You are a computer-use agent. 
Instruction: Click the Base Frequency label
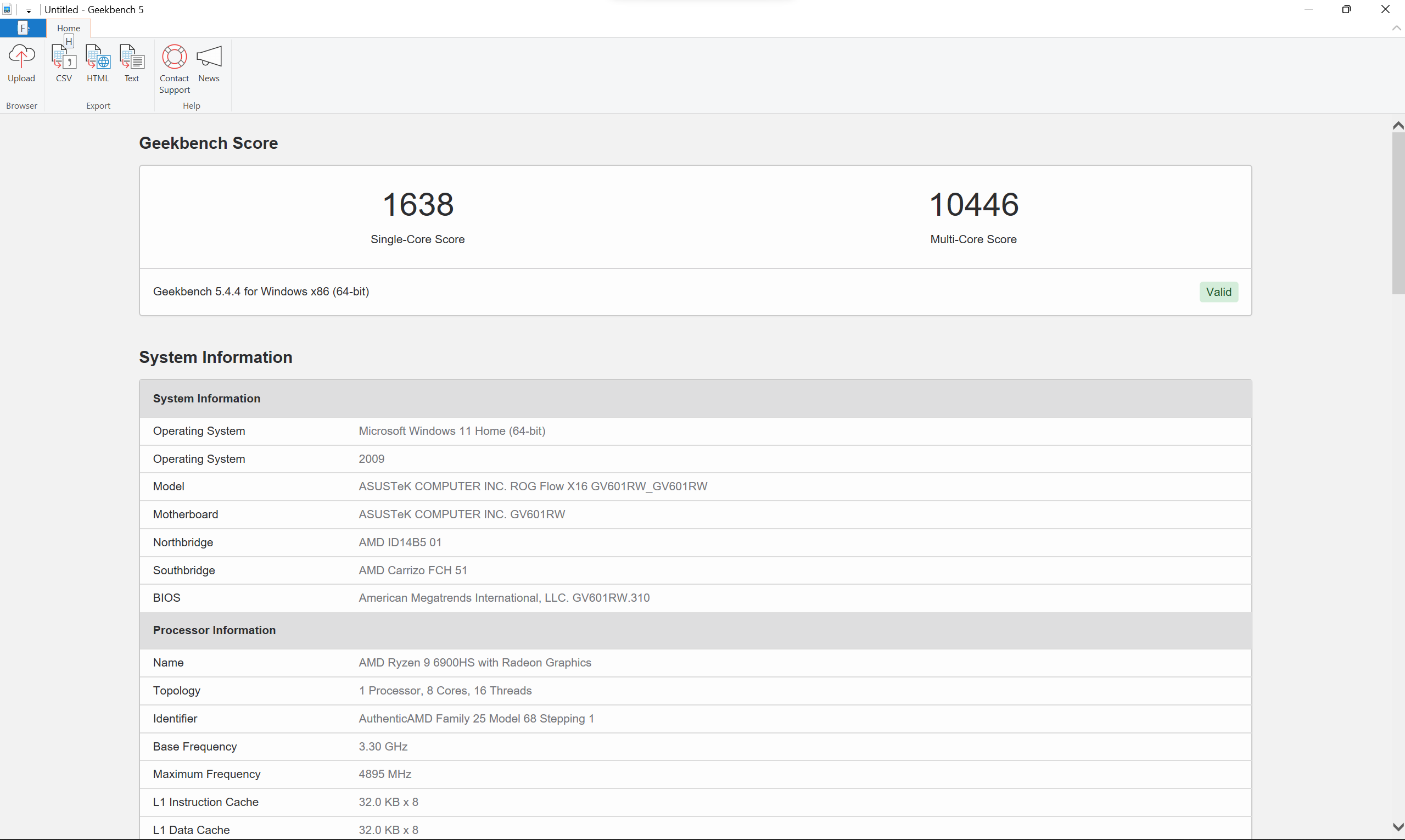click(x=195, y=747)
